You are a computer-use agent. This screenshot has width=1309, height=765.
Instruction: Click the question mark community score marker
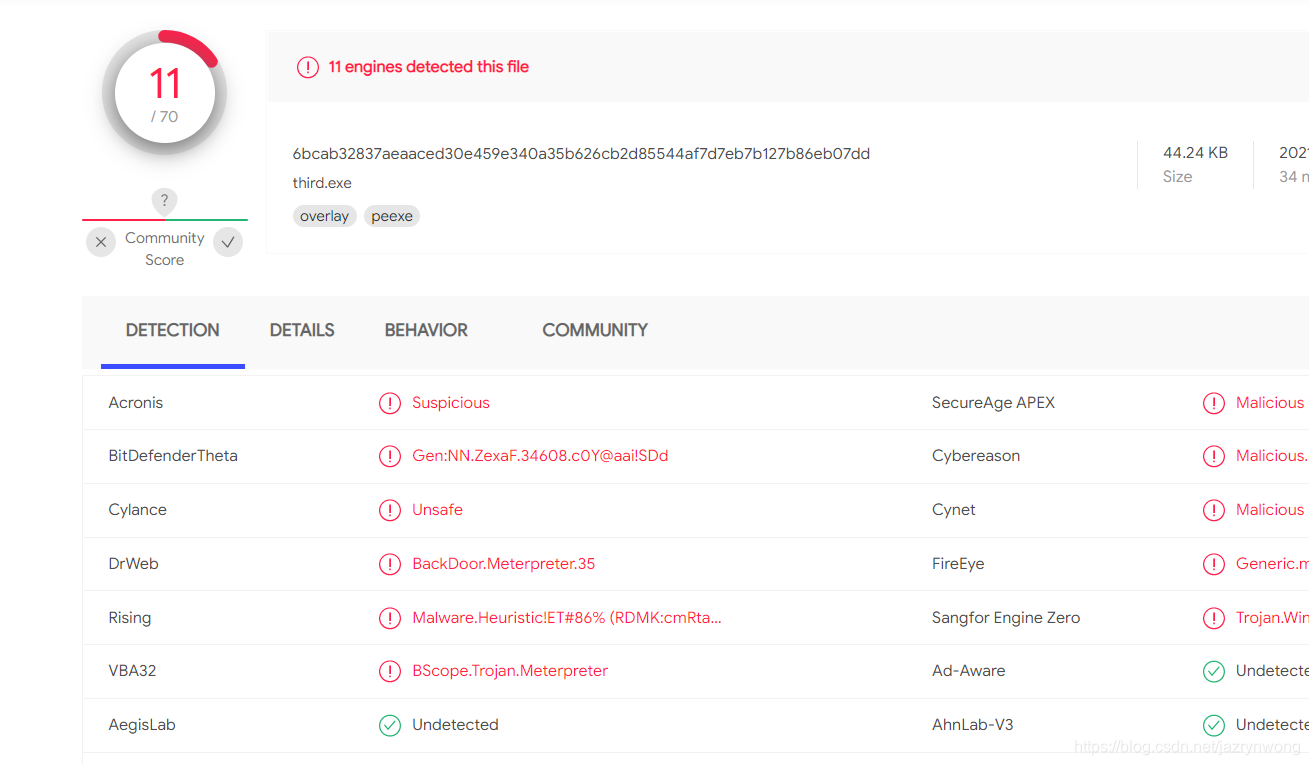click(x=164, y=200)
